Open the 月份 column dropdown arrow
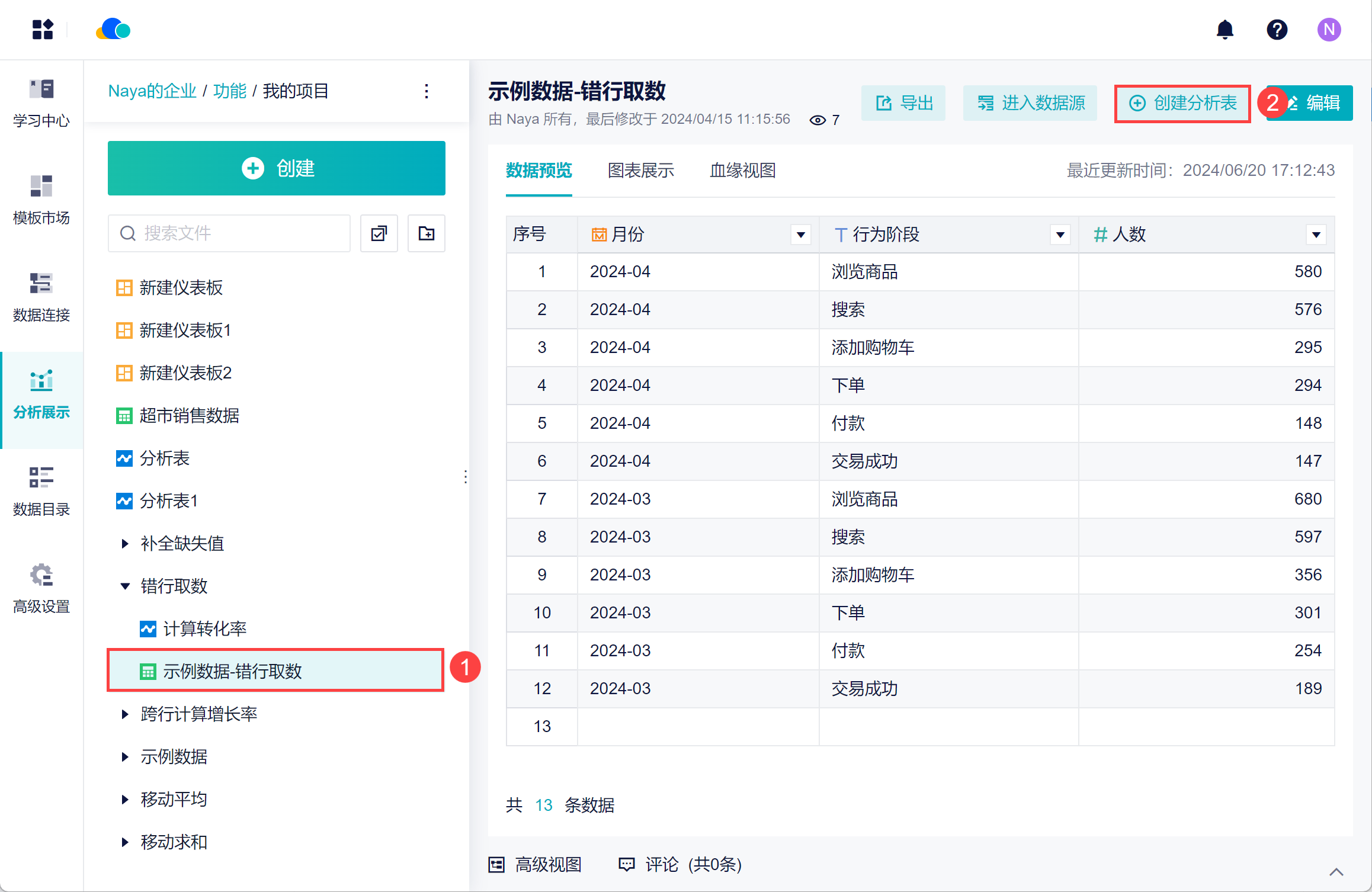Viewport: 1372px width, 892px height. [801, 235]
